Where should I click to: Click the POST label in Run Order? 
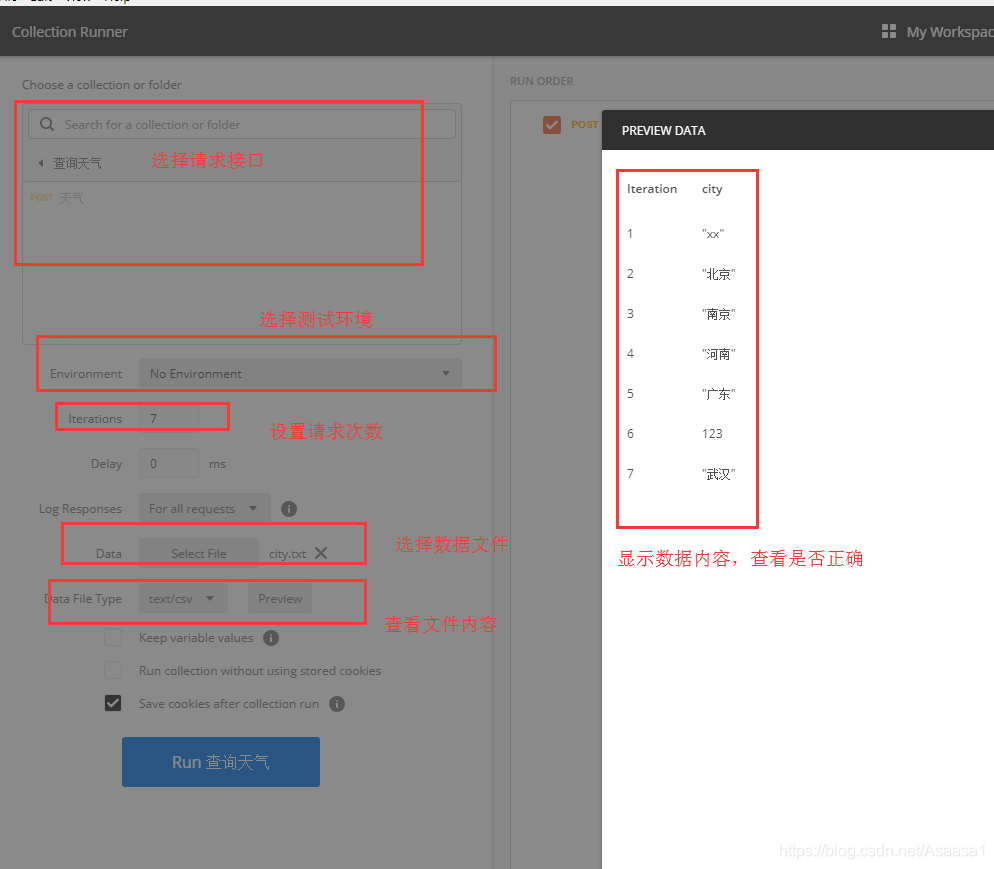click(x=584, y=125)
